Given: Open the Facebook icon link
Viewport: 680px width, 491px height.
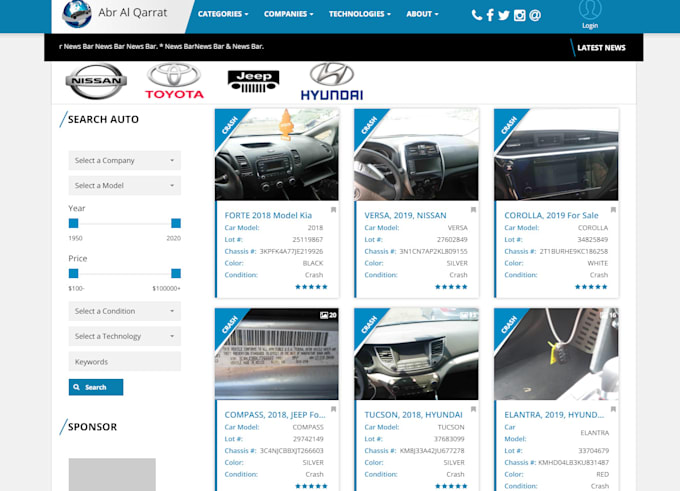Looking at the screenshot, I should (x=490, y=15).
